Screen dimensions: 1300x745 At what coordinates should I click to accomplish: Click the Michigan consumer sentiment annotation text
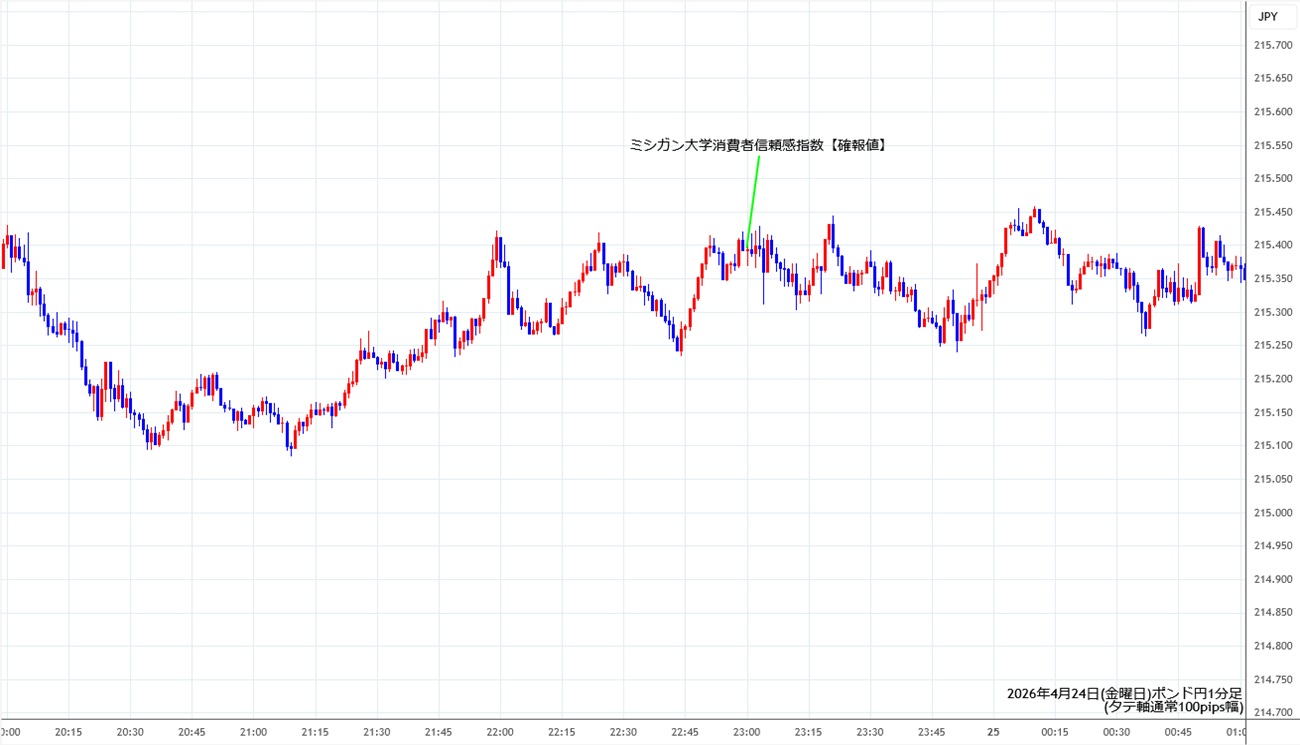[x=759, y=145]
